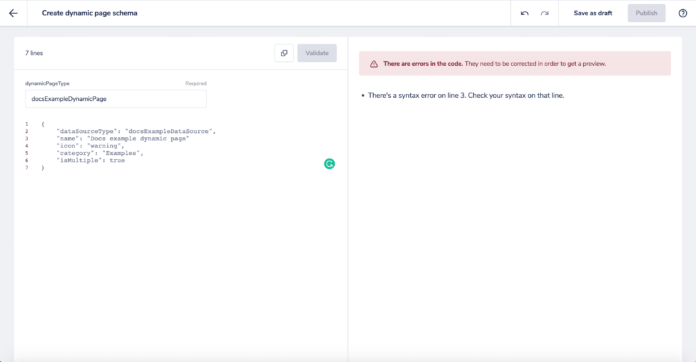Open the help question mark icon
The image size is (696, 362).
pyautogui.click(x=683, y=13)
